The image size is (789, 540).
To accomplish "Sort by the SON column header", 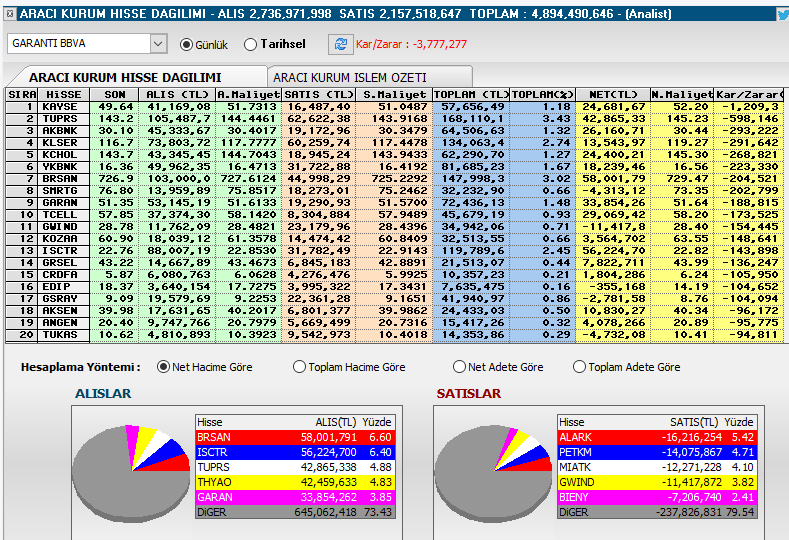I will point(114,95).
